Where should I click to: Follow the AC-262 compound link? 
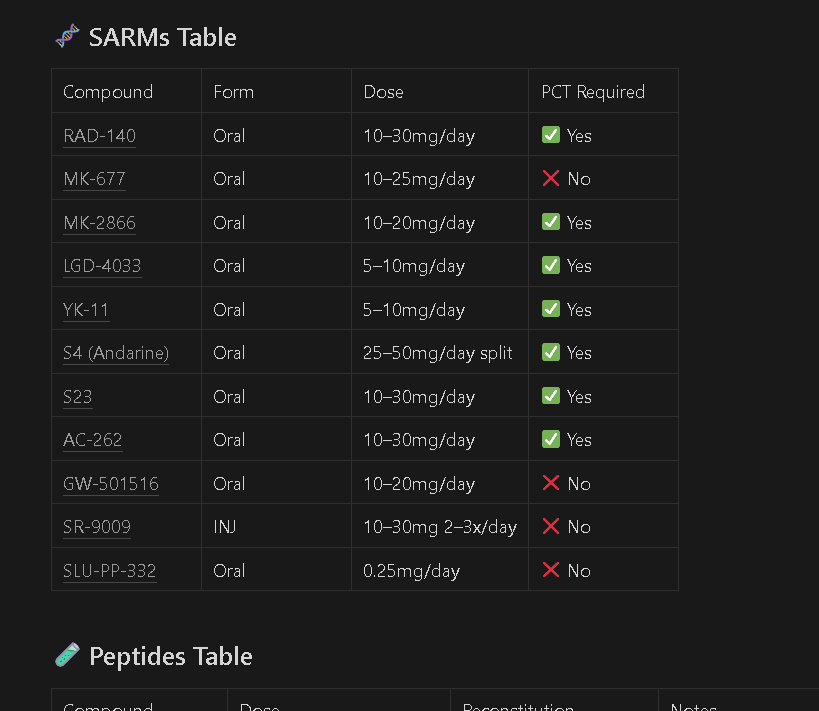pos(92,440)
